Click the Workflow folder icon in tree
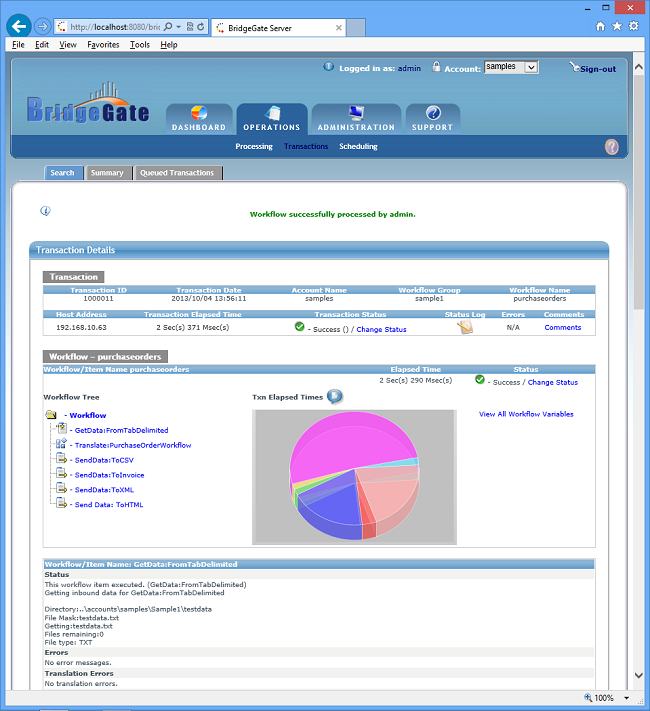 pyautogui.click(x=51, y=415)
